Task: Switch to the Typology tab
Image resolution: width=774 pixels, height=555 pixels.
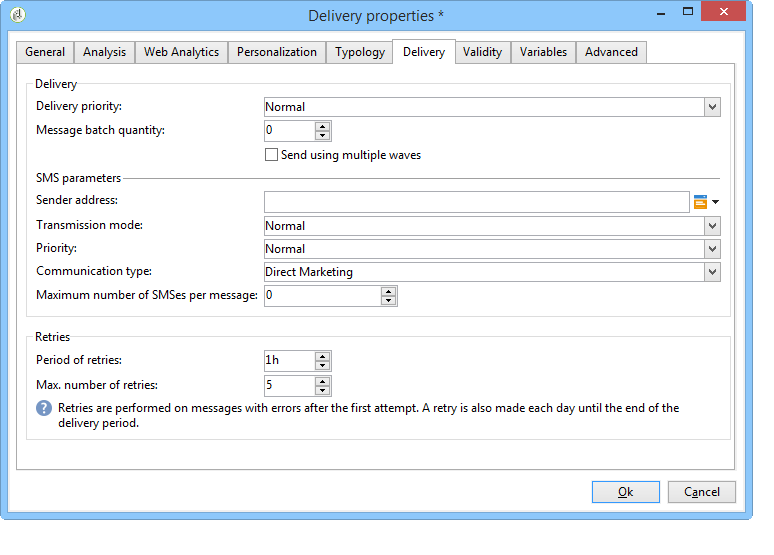Action: (360, 52)
